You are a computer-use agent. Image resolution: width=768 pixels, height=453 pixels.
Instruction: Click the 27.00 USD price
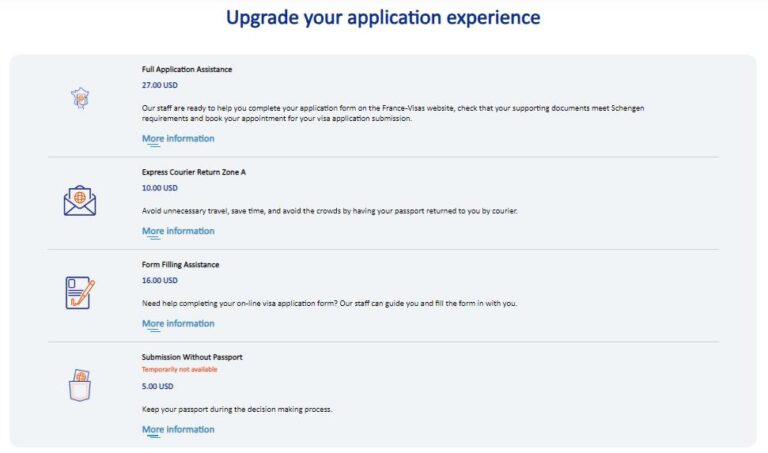[160, 86]
